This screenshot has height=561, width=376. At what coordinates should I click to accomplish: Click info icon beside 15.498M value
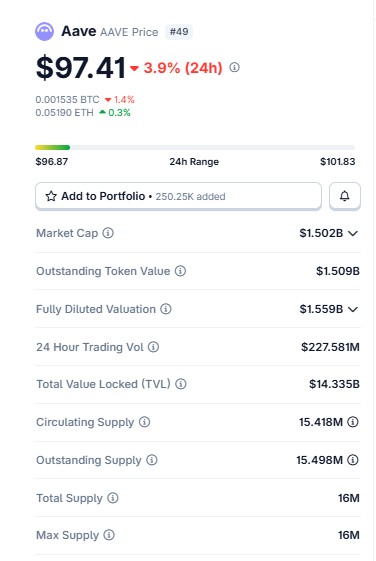[x=353, y=460]
